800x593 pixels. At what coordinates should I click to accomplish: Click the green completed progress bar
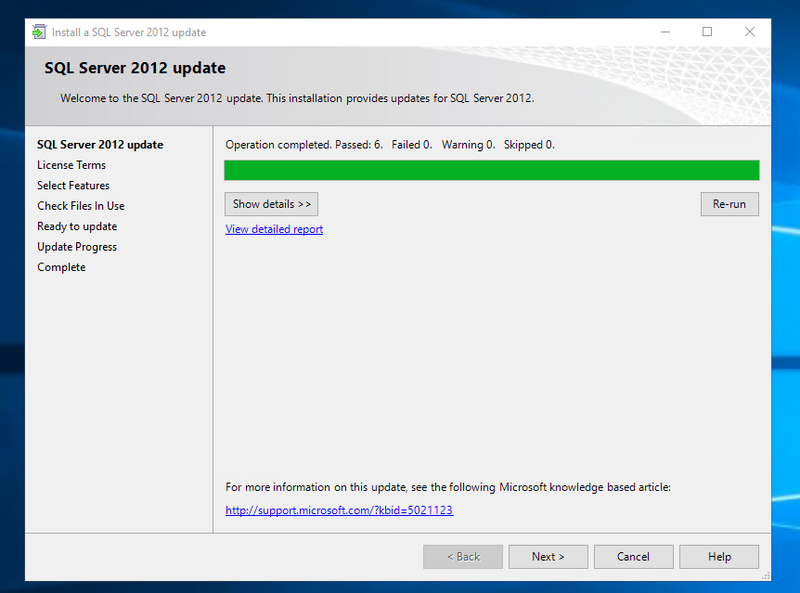pos(492,170)
